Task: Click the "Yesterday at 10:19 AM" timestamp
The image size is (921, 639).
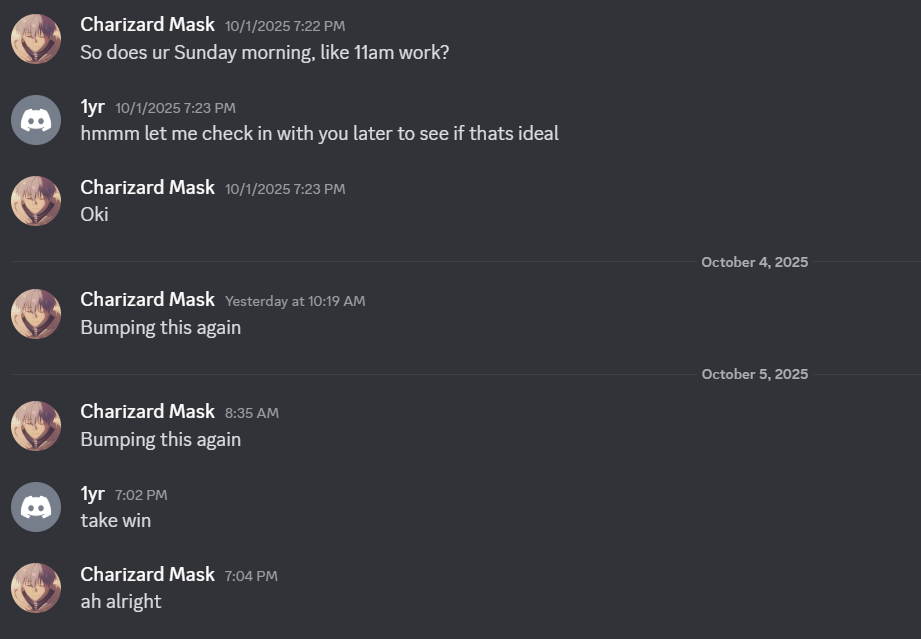Action: click(x=295, y=301)
